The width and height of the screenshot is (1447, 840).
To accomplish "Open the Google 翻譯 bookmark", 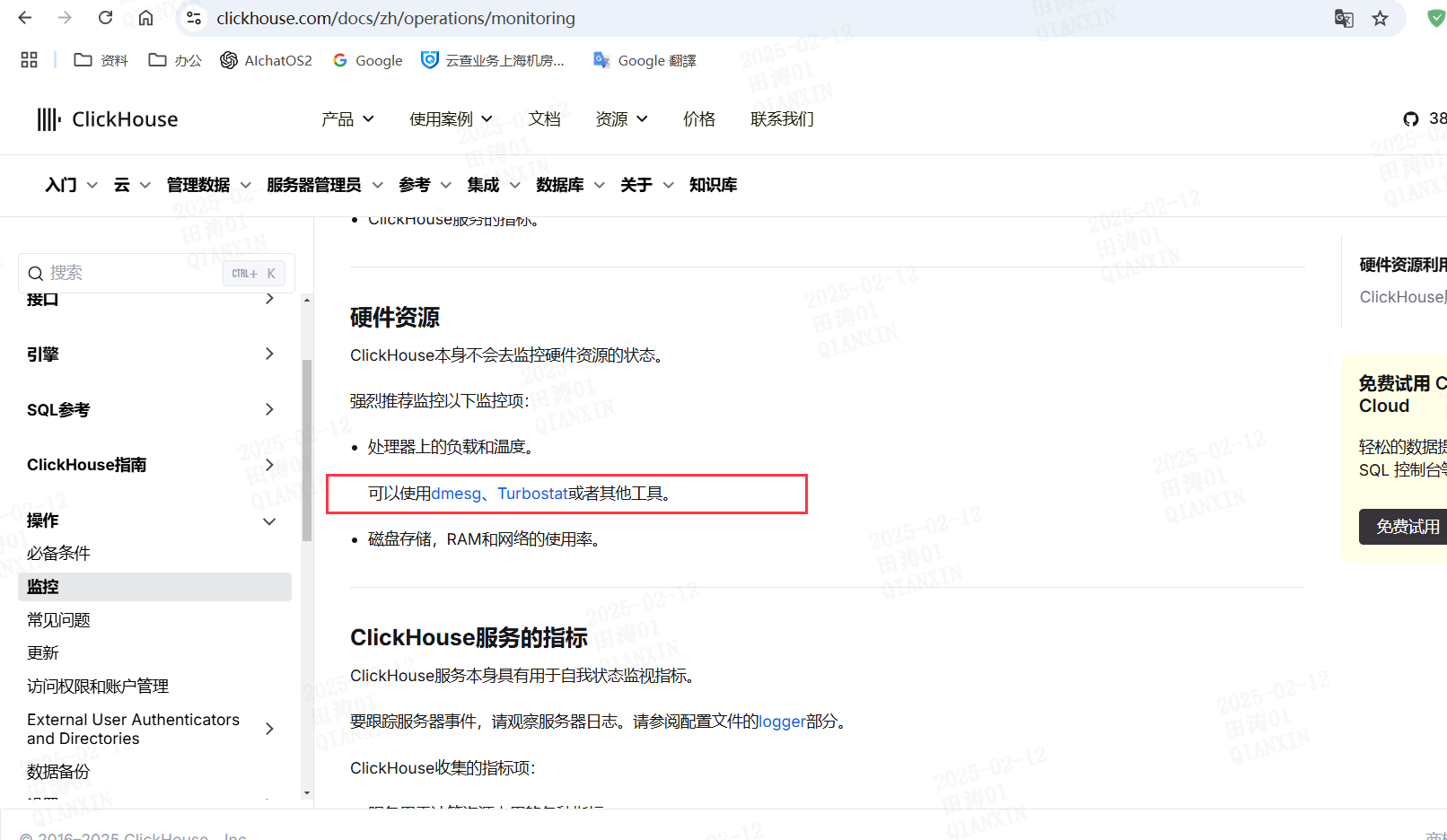I will coord(645,60).
